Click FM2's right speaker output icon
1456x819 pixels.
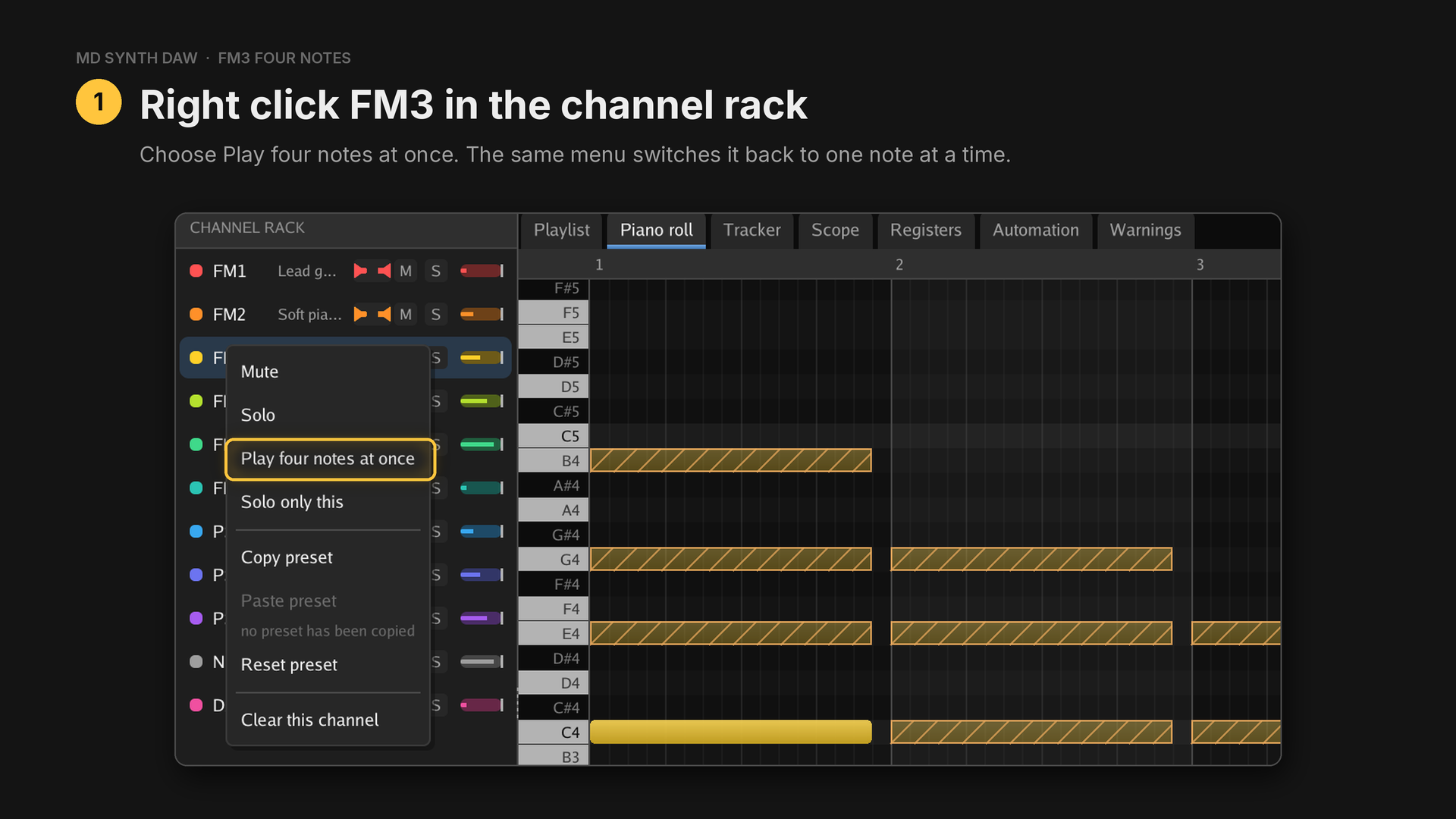[x=384, y=314]
